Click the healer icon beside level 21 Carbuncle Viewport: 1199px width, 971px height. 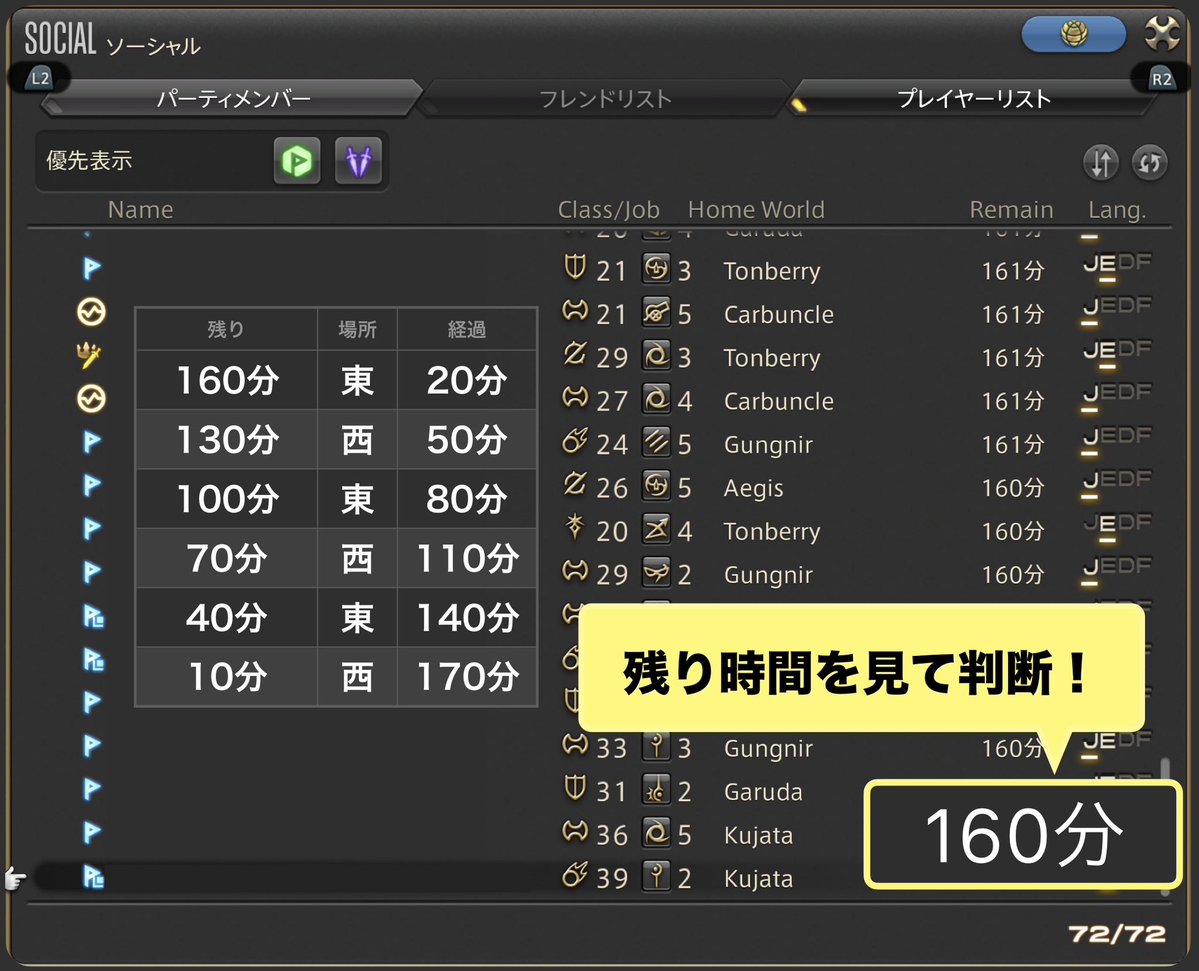tap(575, 311)
